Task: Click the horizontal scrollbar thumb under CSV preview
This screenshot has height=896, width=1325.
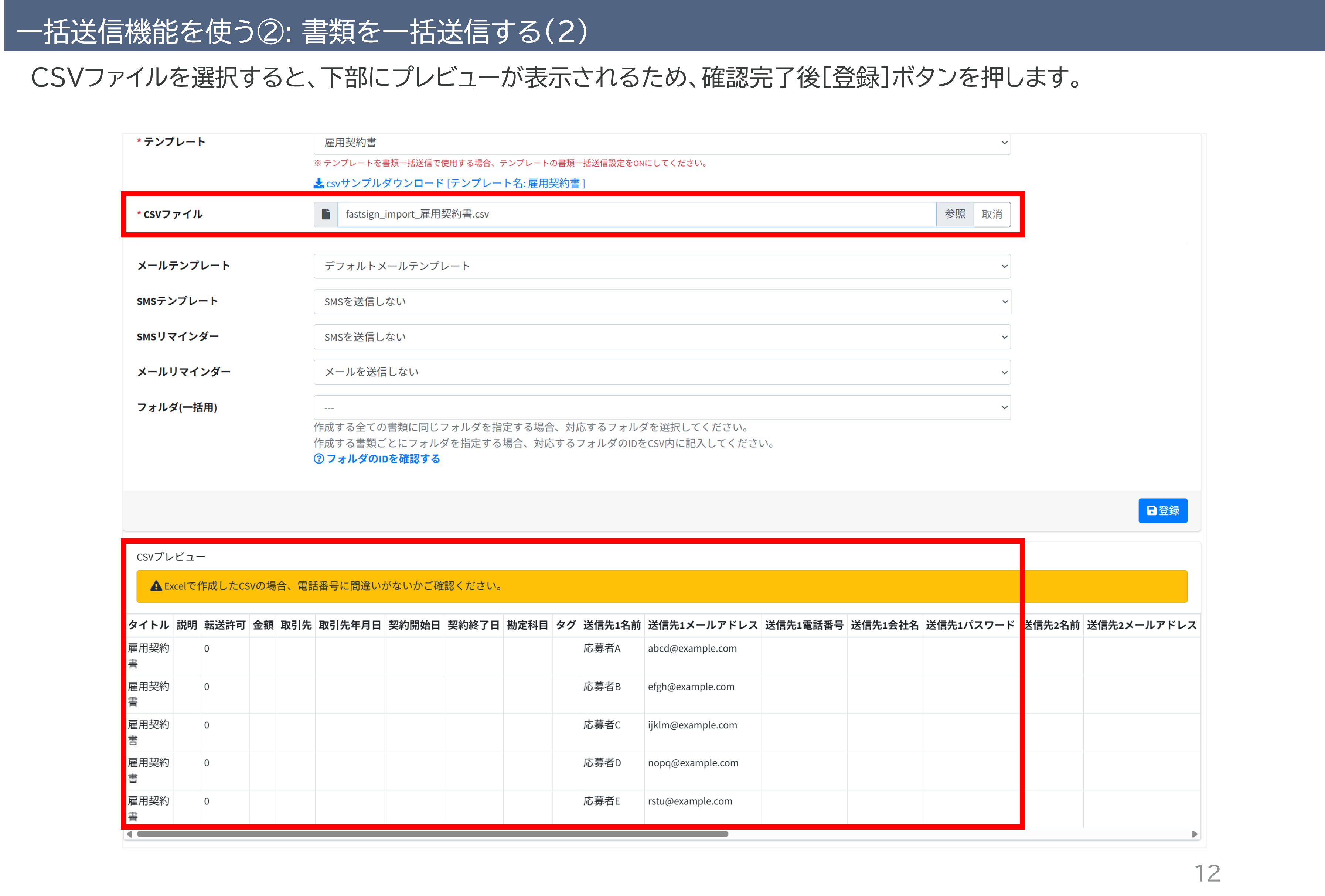Action: (x=432, y=834)
